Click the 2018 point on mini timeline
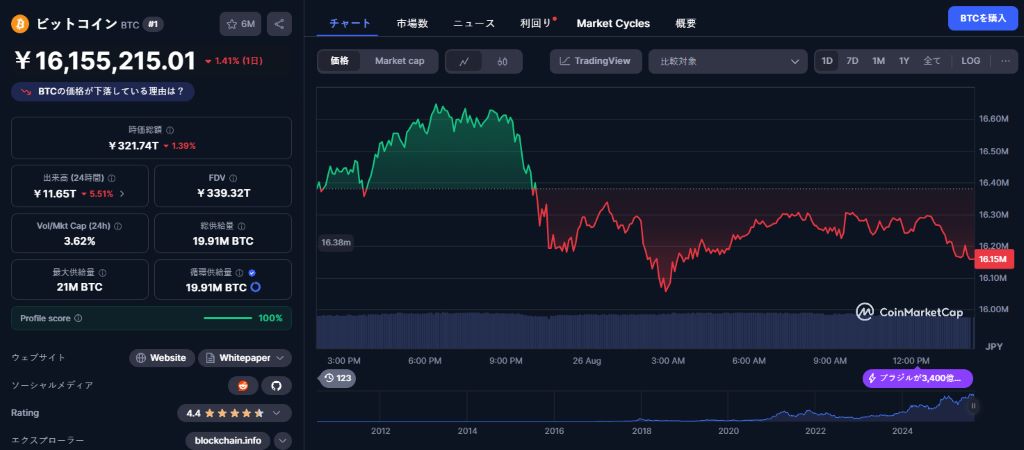1024x450 pixels. 641,431
